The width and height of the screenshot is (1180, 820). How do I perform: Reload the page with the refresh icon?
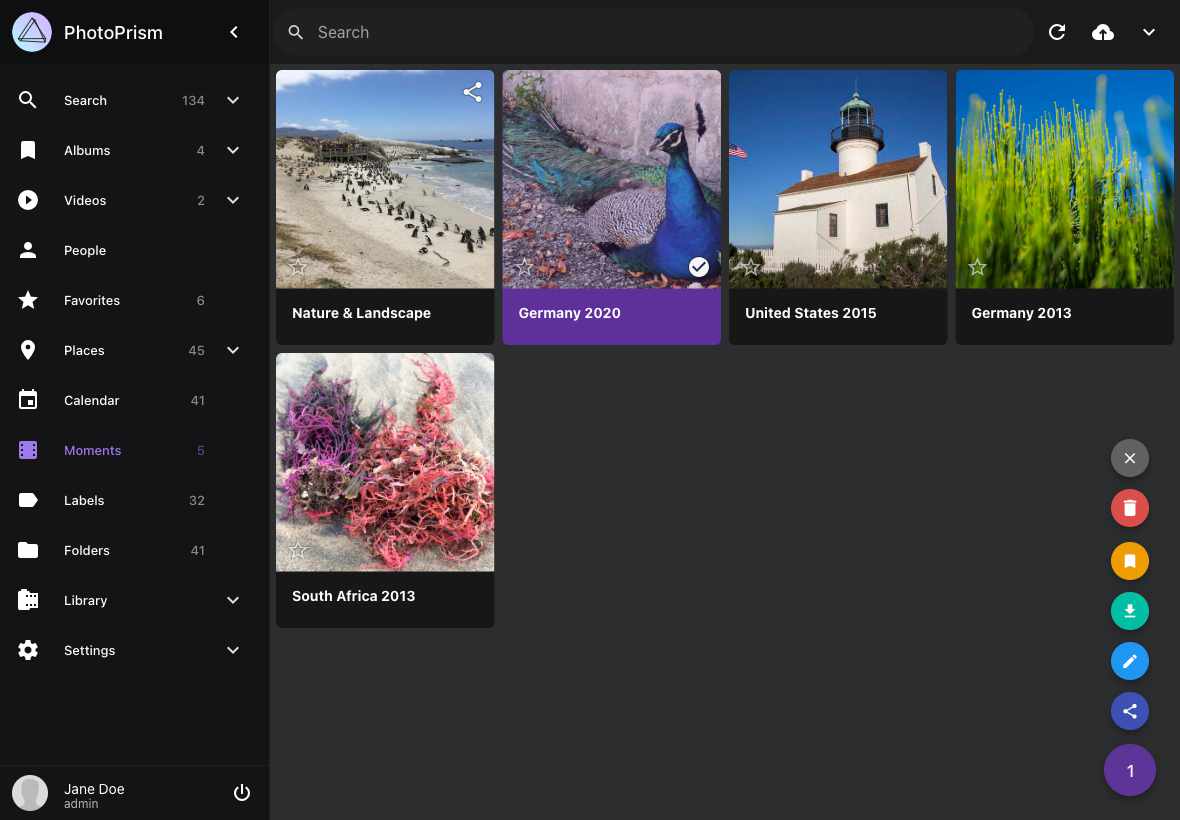pyautogui.click(x=1057, y=32)
